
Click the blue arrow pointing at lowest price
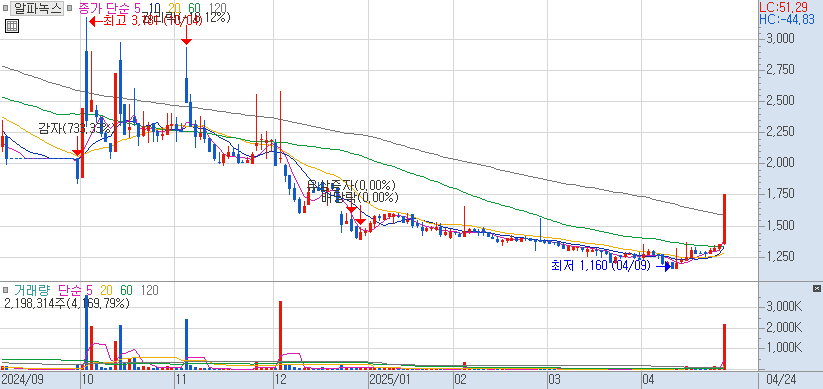(663, 266)
